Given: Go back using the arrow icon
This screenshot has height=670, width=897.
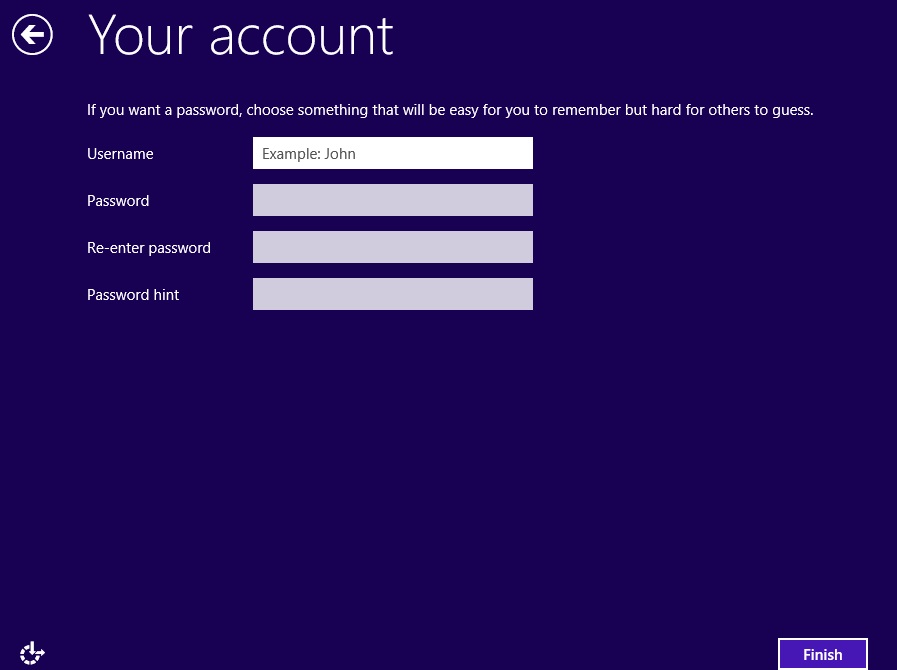Looking at the screenshot, I should pos(32,35).
